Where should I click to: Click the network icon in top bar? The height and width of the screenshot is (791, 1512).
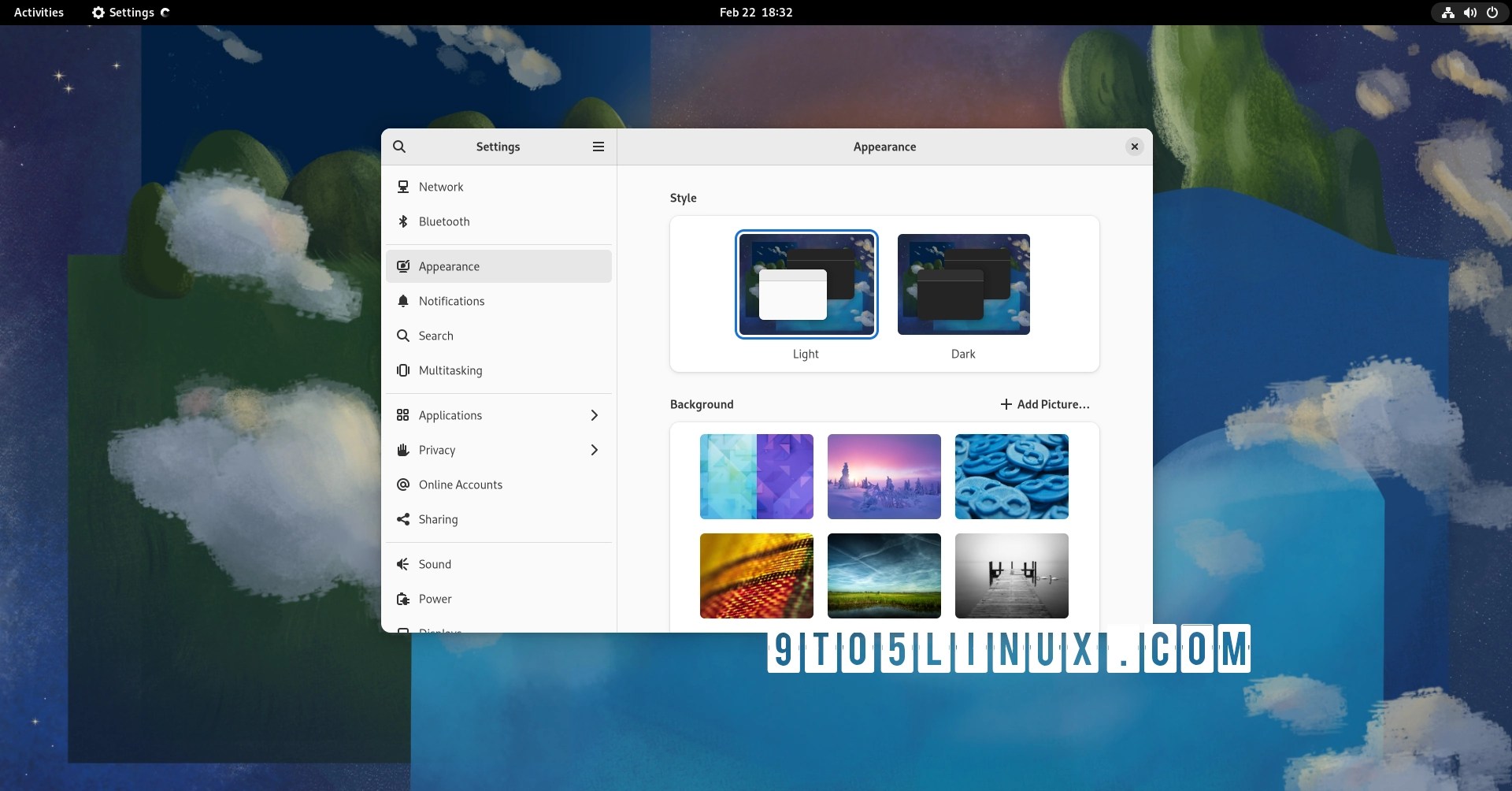click(x=1447, y=13)
